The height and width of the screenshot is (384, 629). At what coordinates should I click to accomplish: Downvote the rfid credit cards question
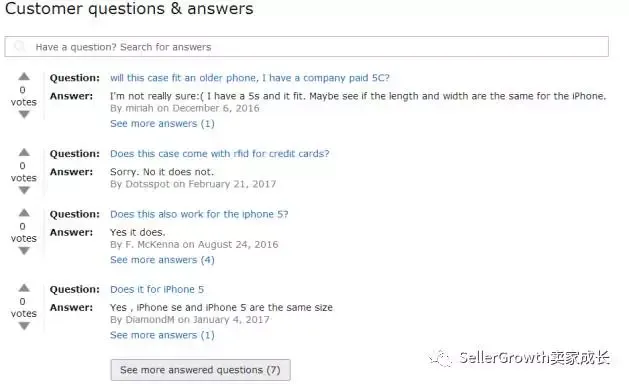coord(24,191)
